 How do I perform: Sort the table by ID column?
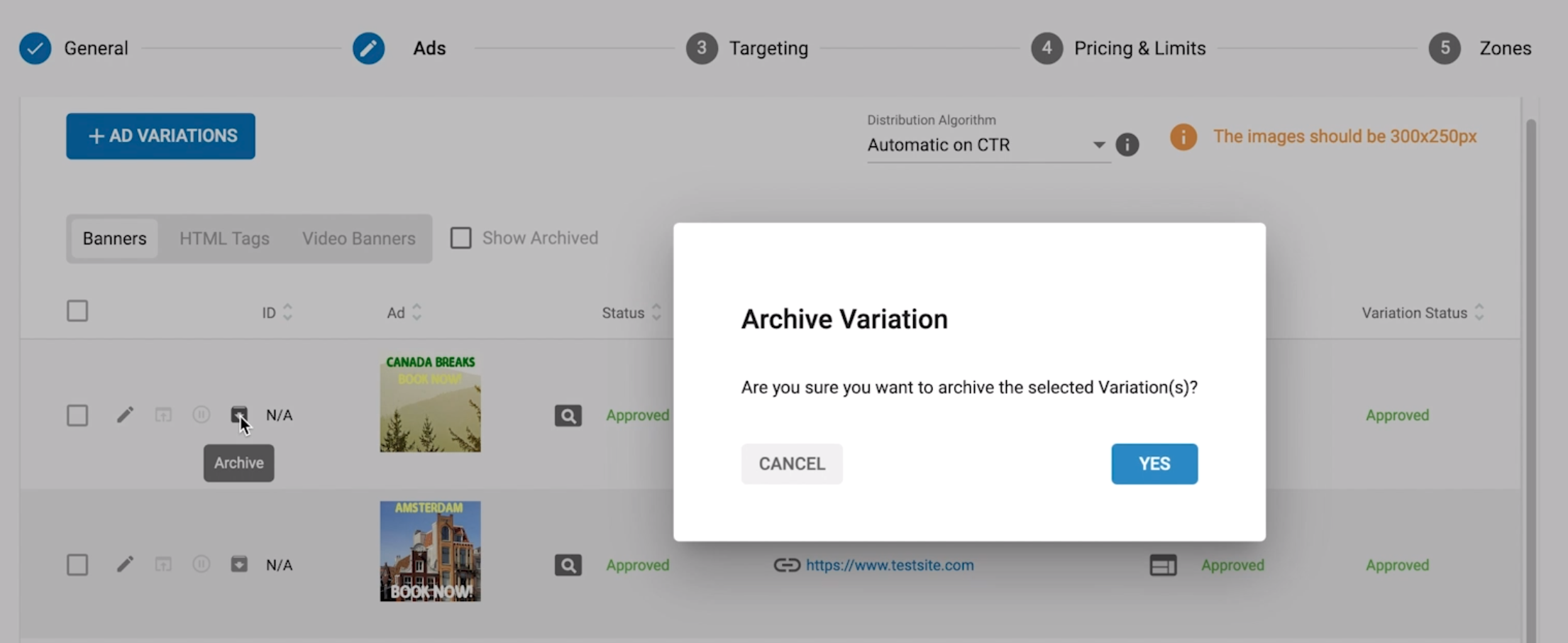[x=277, y=312]
